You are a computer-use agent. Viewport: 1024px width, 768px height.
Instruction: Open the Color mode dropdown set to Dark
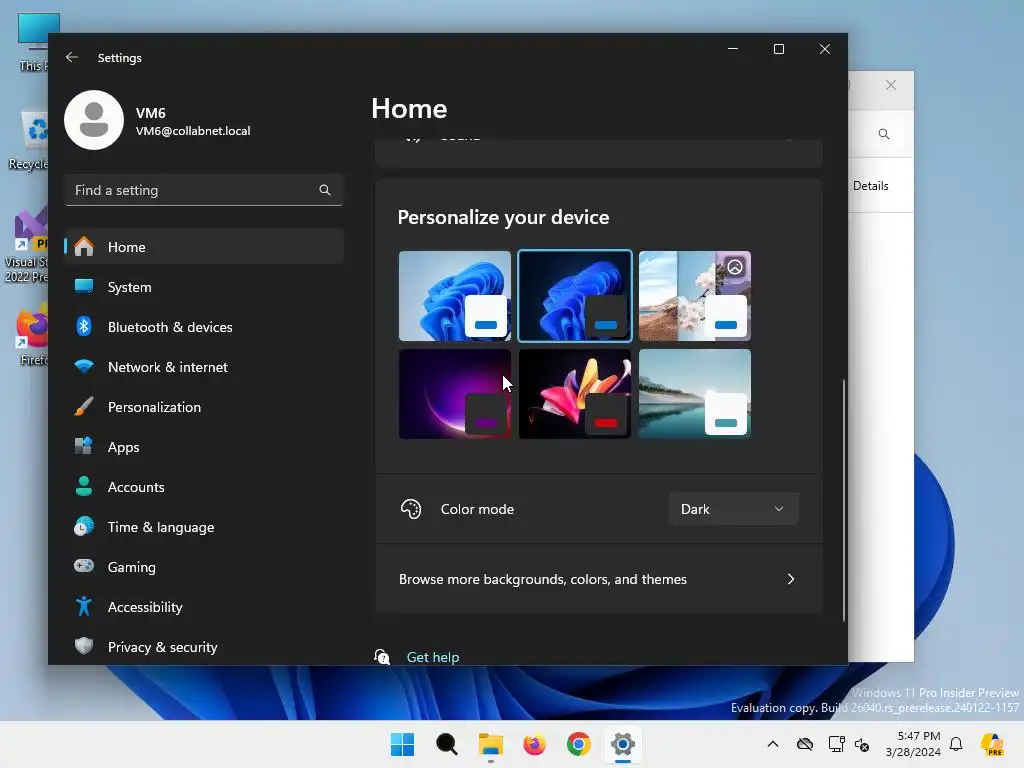pos(733,509)
